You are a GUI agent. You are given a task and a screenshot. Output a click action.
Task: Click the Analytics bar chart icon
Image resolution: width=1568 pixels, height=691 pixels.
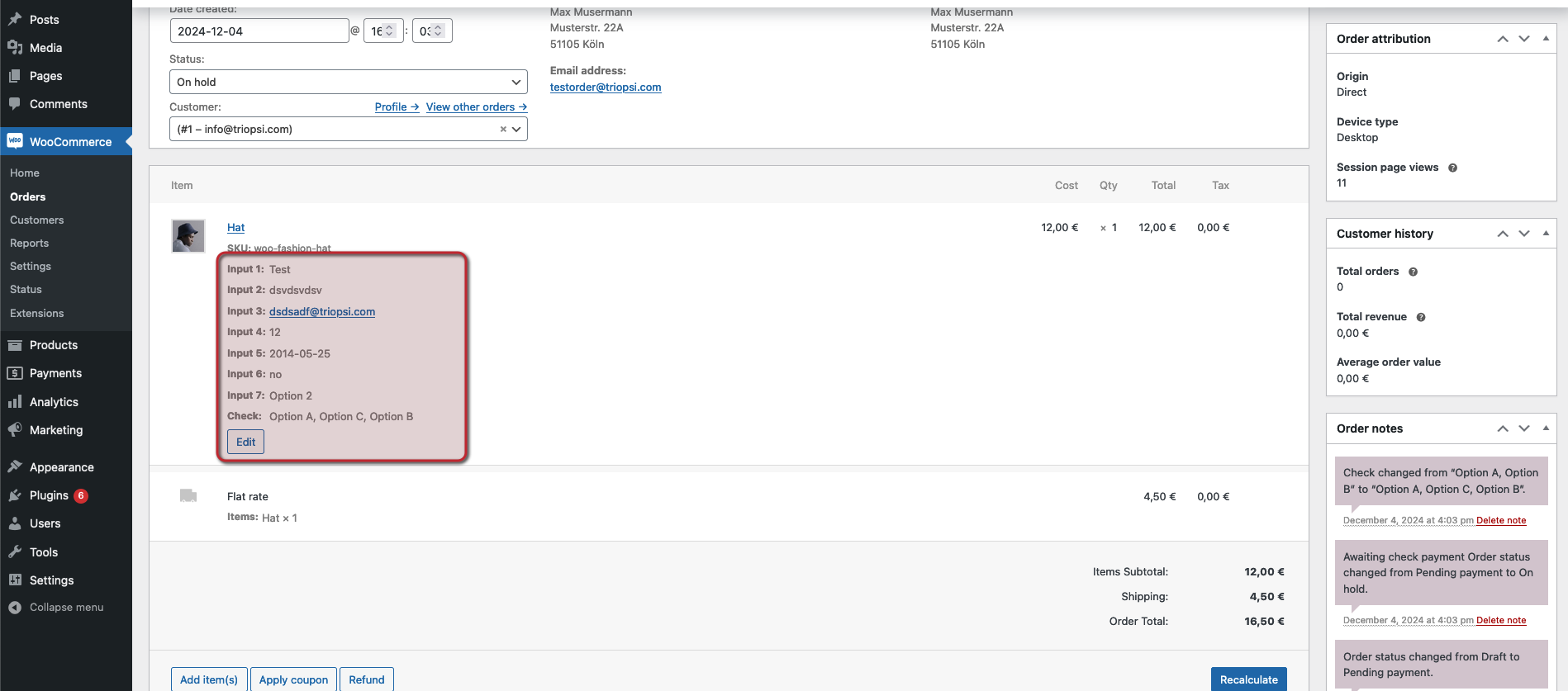tap(15, 402)
